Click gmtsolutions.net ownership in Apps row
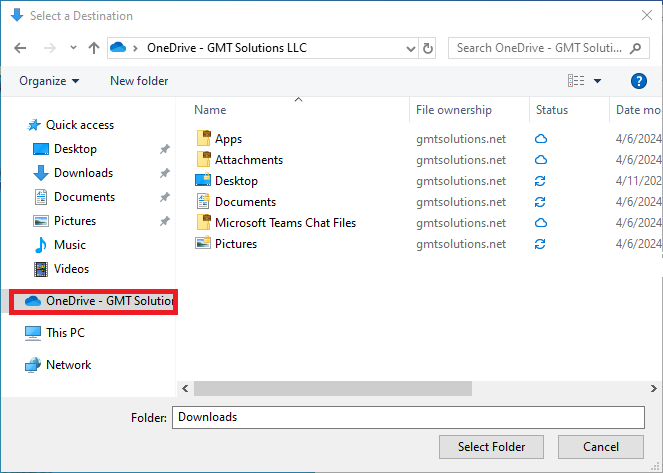This screenshot has width=663, height=473. click(x=461, y=139)
